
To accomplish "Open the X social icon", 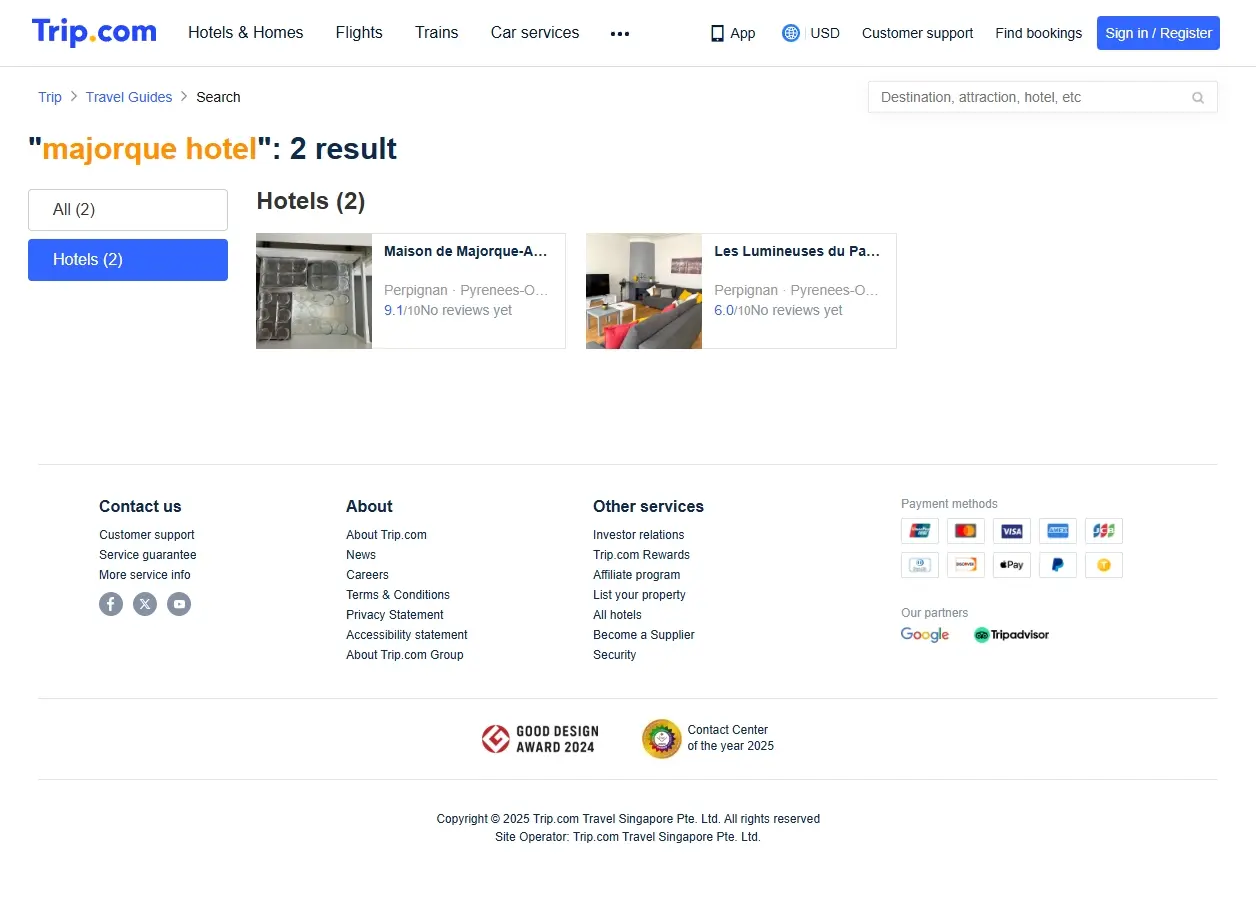I will point(145,604).
